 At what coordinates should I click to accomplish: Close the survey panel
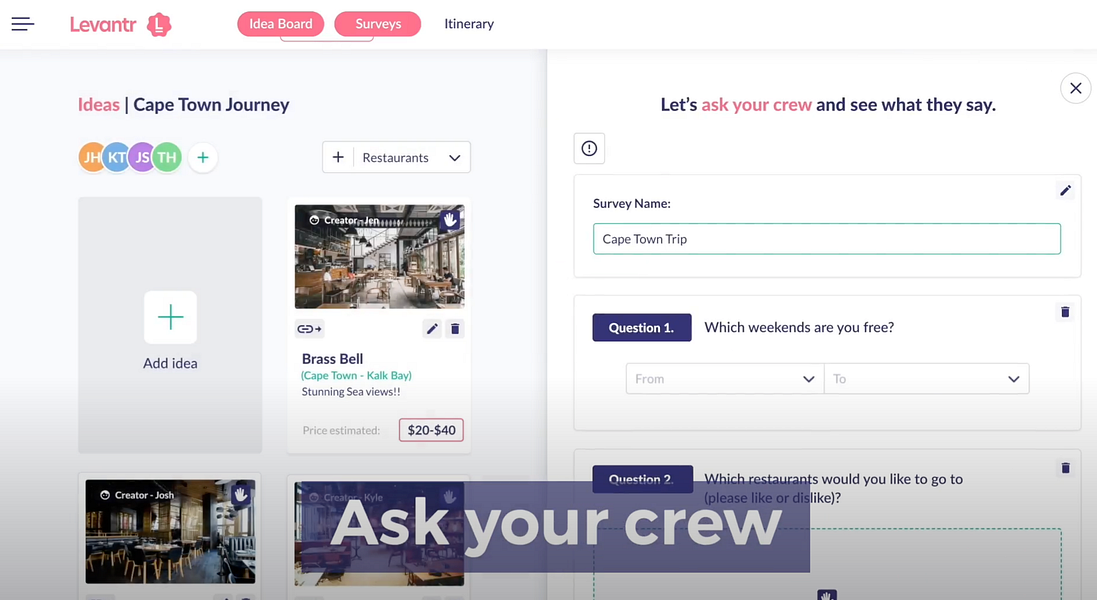pos(1075,88)
